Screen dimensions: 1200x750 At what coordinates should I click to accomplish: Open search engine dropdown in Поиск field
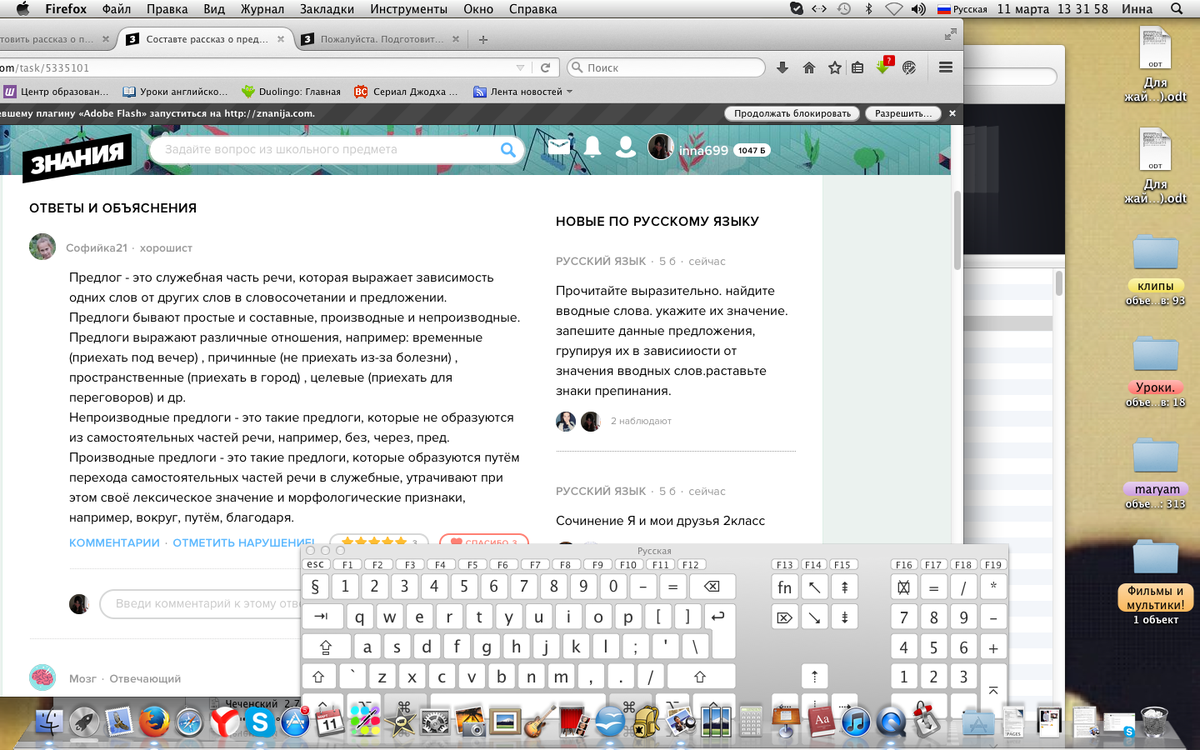tap(576, 68)
